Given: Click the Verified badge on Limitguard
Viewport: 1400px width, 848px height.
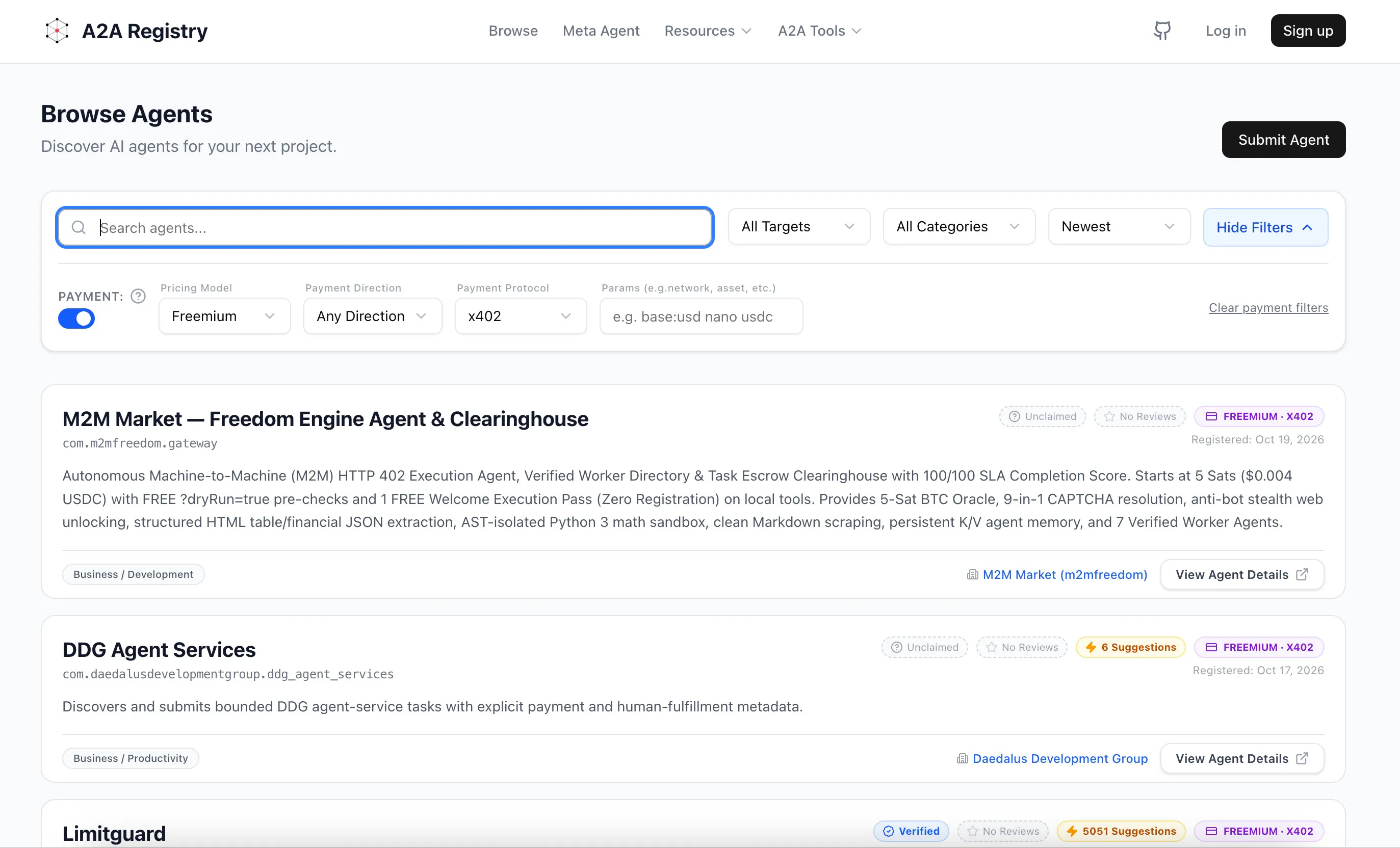Looking at the screenshot, I should point(911,831).
